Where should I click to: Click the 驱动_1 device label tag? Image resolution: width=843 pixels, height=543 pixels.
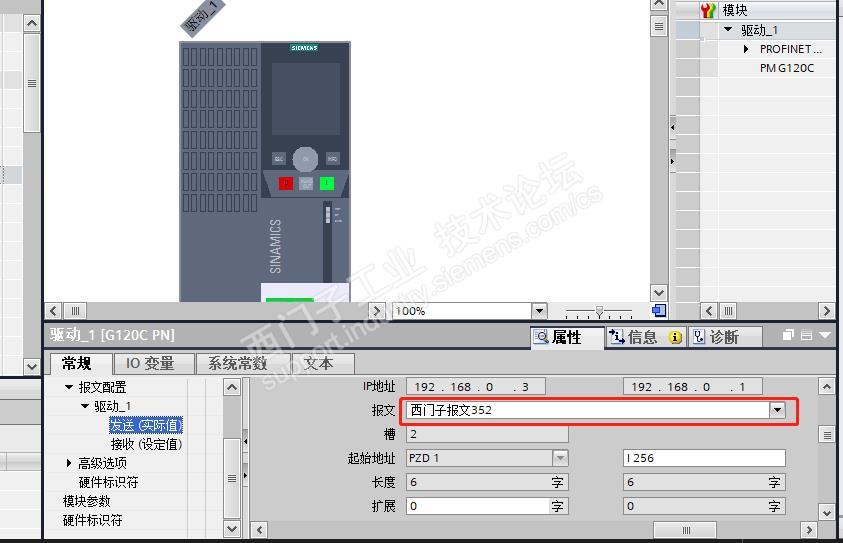coord(202,17)
